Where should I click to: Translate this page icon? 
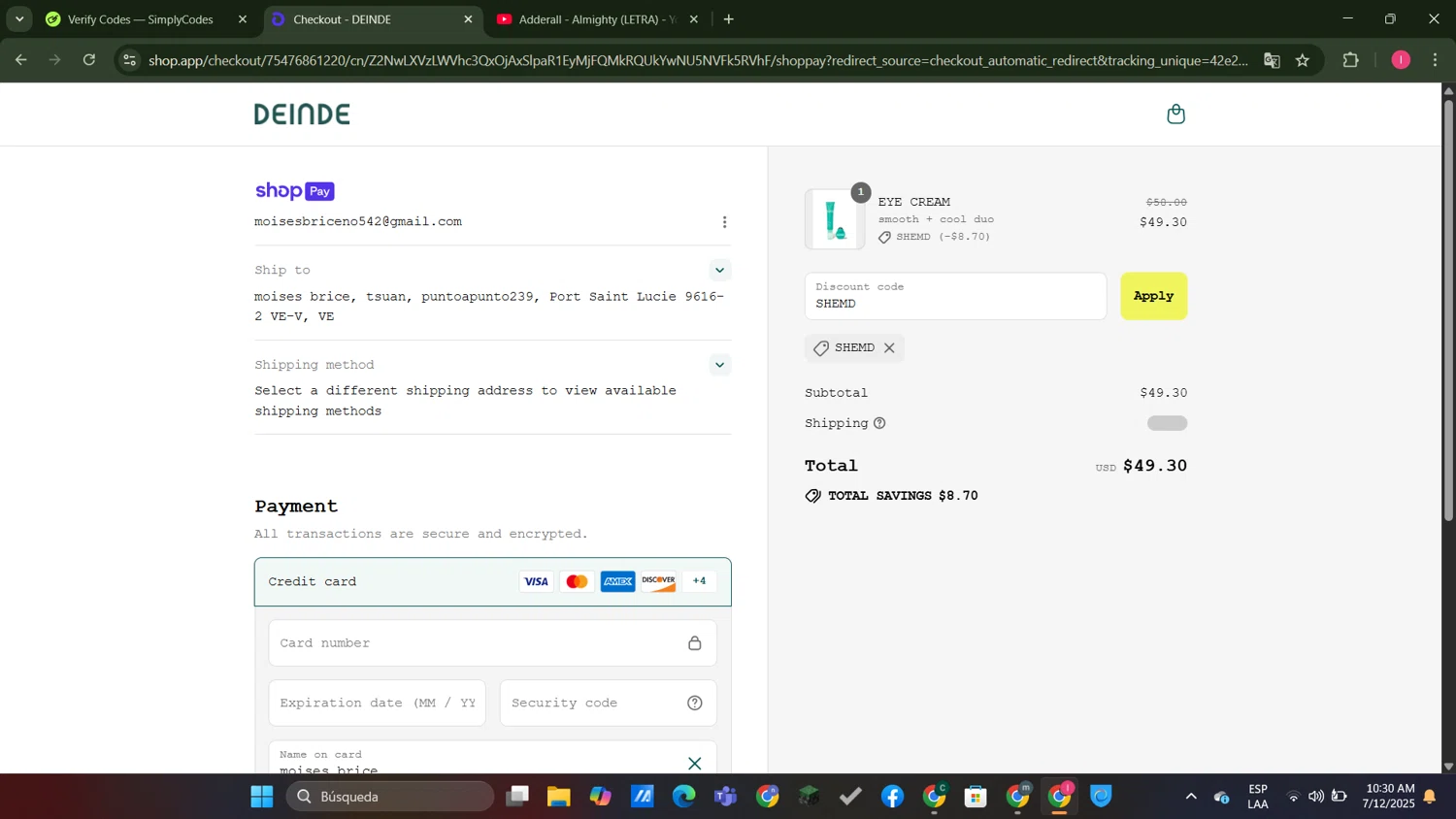1272,60
